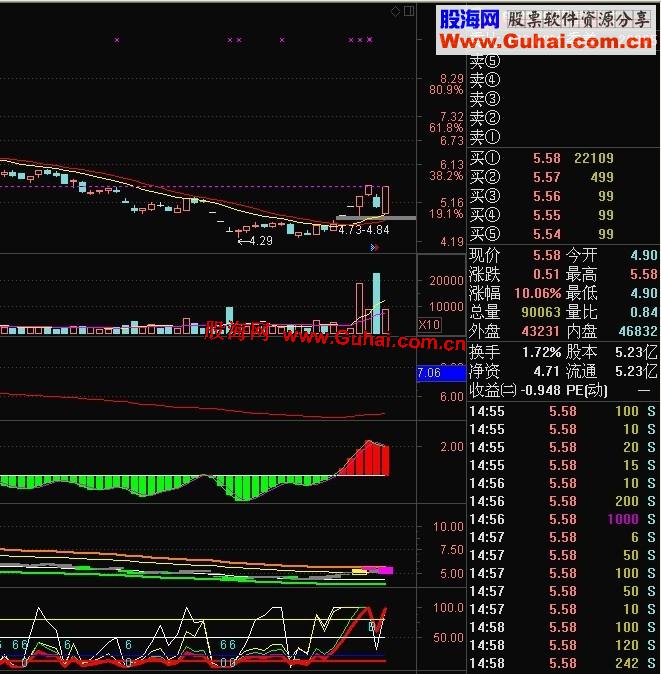Select the 卖⑤ ask row
Screen dimensions: 661x674
pyautogui.click(x=563, y=61)
